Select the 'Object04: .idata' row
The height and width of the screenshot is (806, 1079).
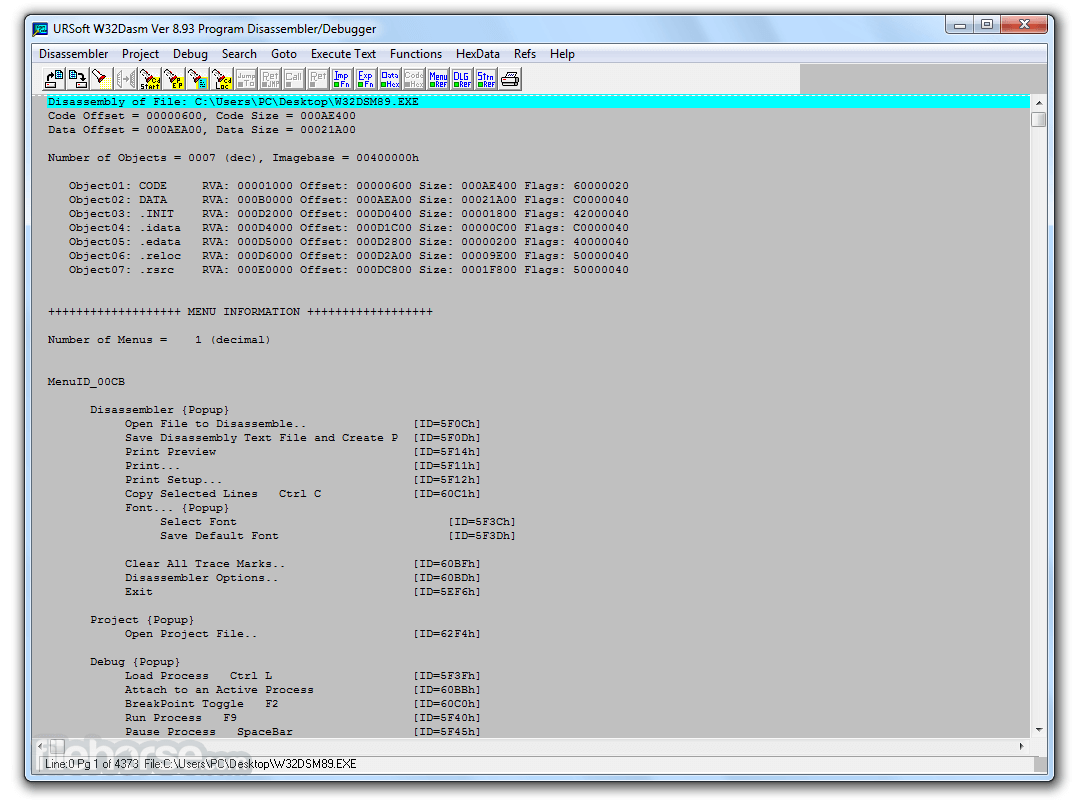(348, 228)
